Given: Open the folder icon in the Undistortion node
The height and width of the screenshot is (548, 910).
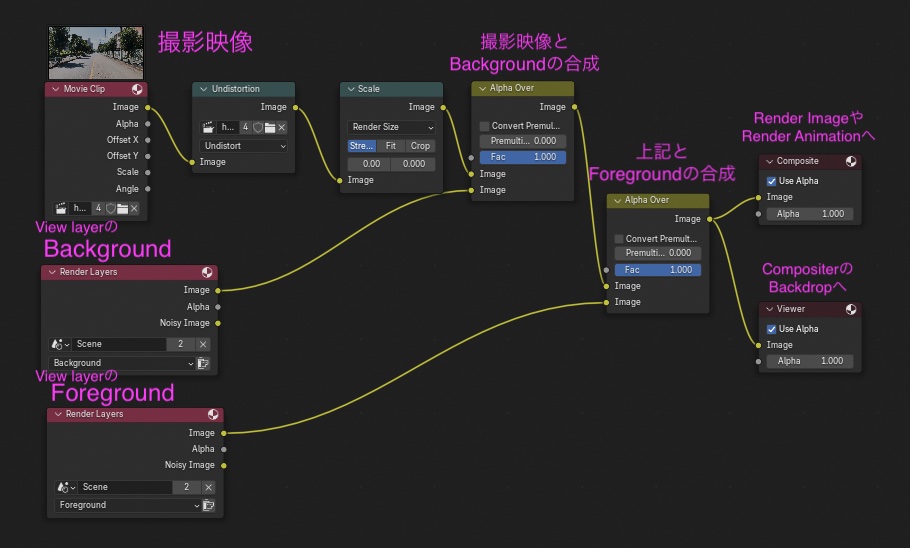Looking at the screenshot, I should 270,127.
